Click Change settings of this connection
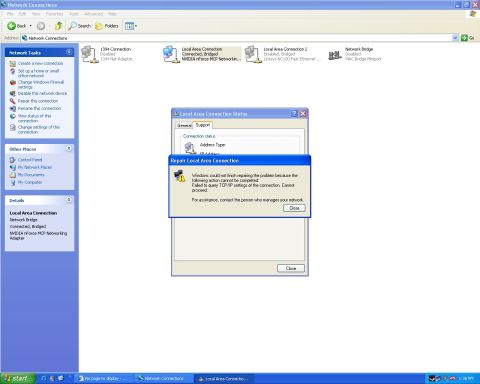This screenshot has height=384, width=480. [39, 129]
